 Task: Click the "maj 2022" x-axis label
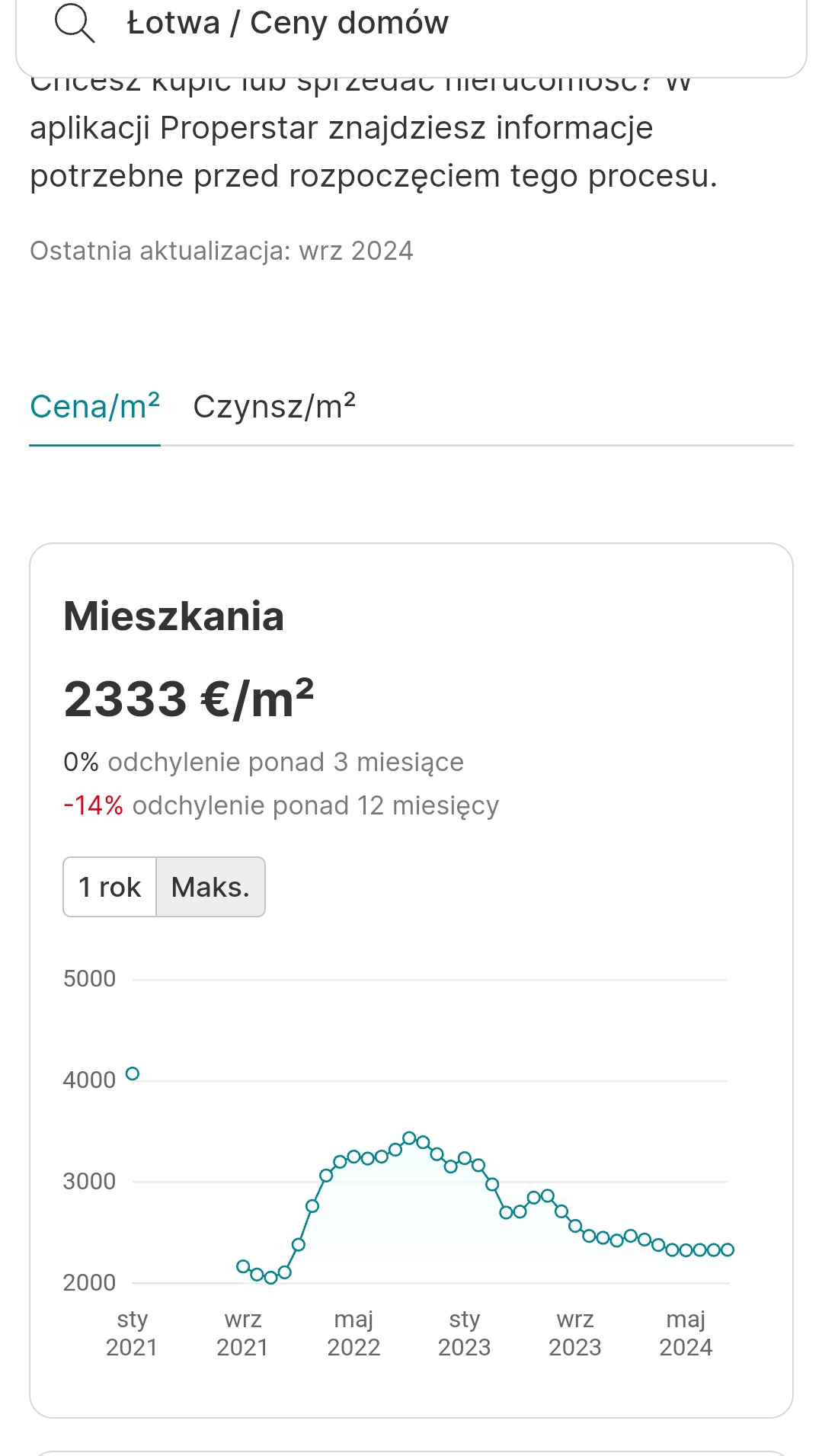(x=353, y=1333)
